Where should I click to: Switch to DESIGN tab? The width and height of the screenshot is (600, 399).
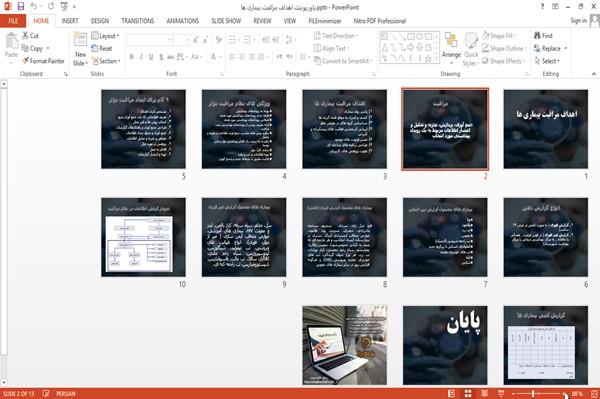(100, 21)
